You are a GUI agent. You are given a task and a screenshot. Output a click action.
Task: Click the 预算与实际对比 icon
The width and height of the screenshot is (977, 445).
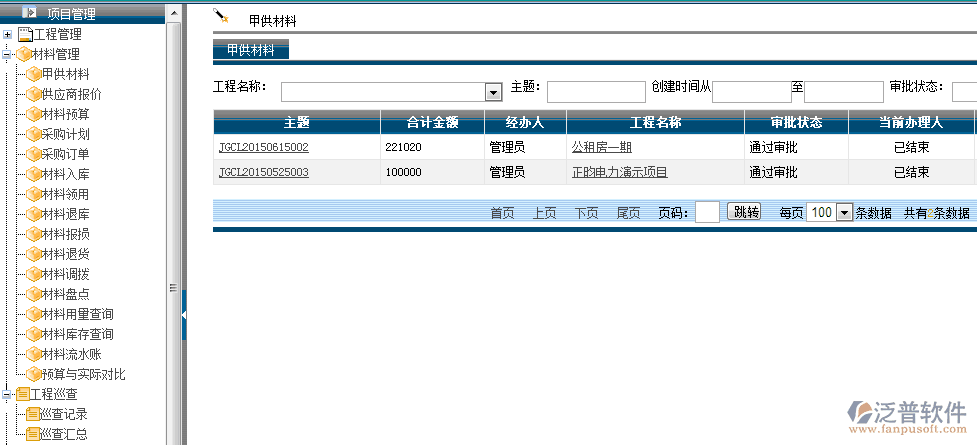[33, 374]
